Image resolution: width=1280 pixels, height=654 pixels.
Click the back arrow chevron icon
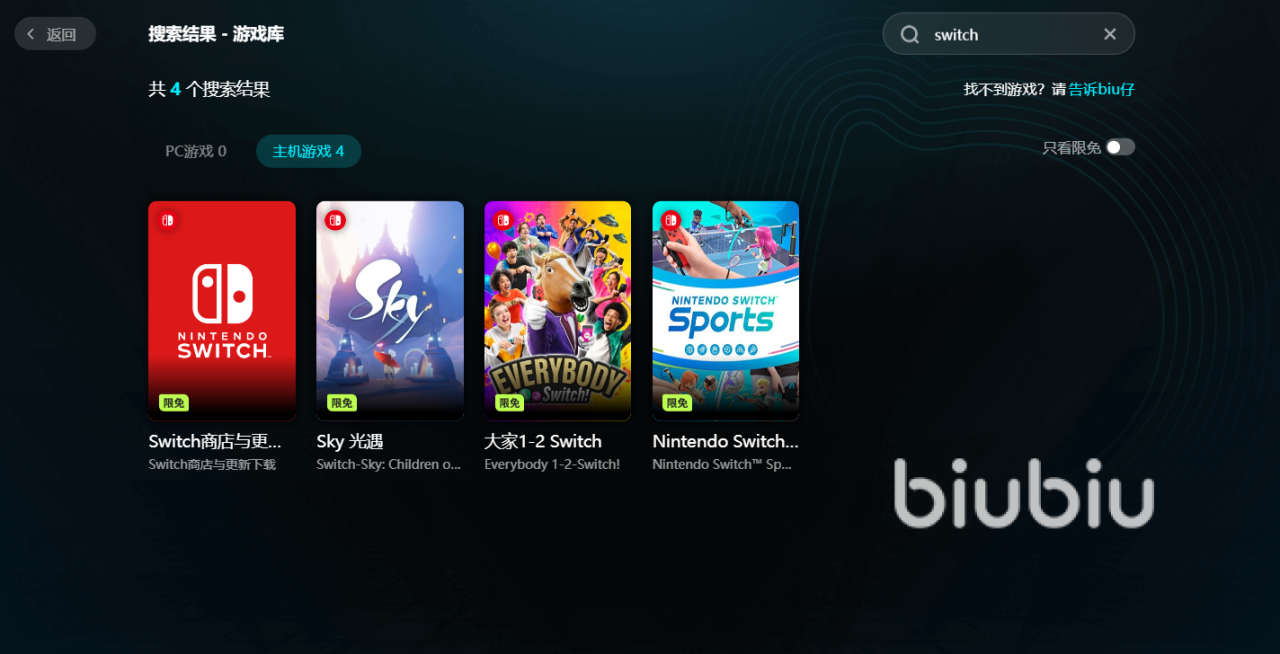pos(31,34)
